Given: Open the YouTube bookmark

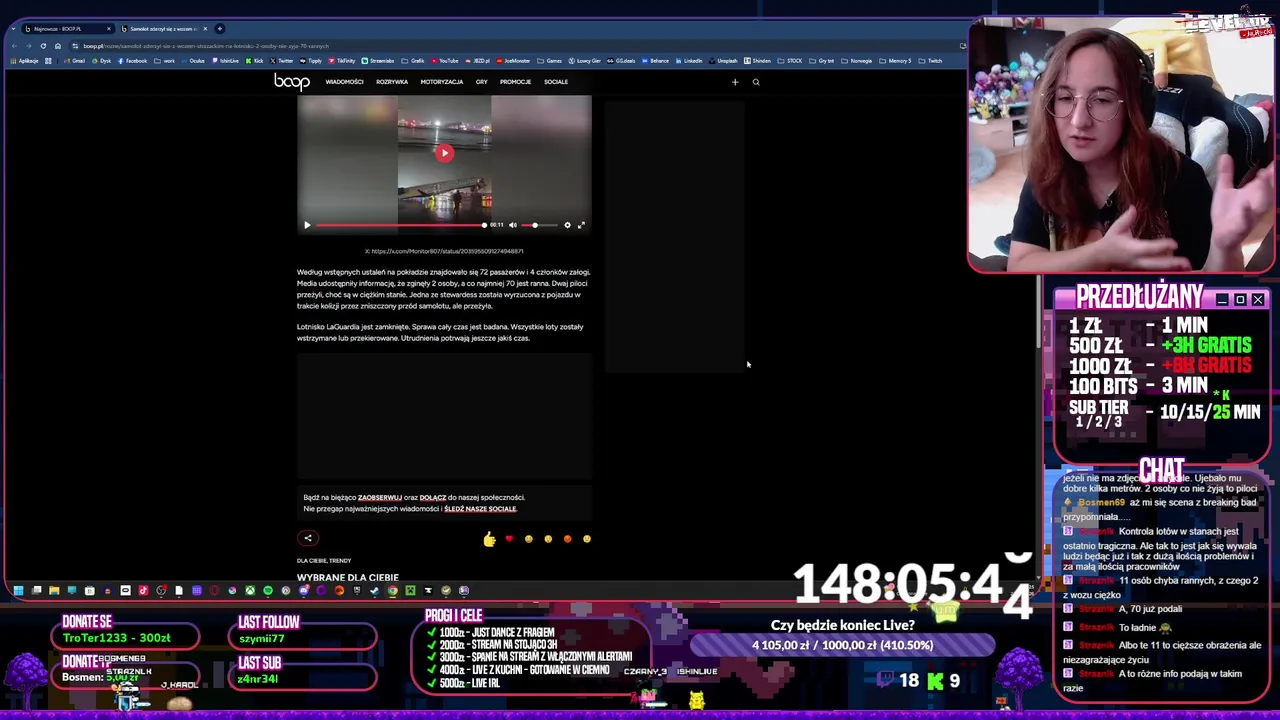Looking at the screenshot, I should (x=445, y=61).
